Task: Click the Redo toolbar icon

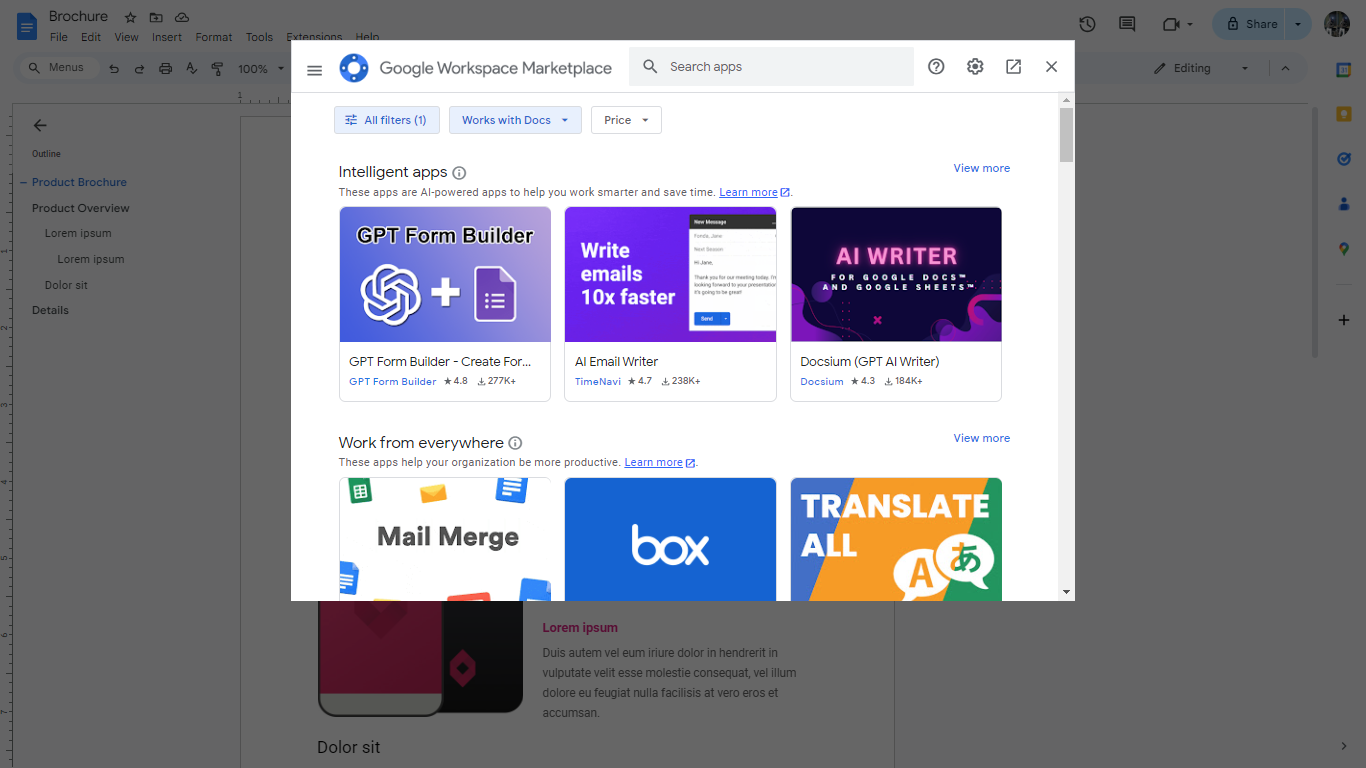Action: (x=139, y=69)
